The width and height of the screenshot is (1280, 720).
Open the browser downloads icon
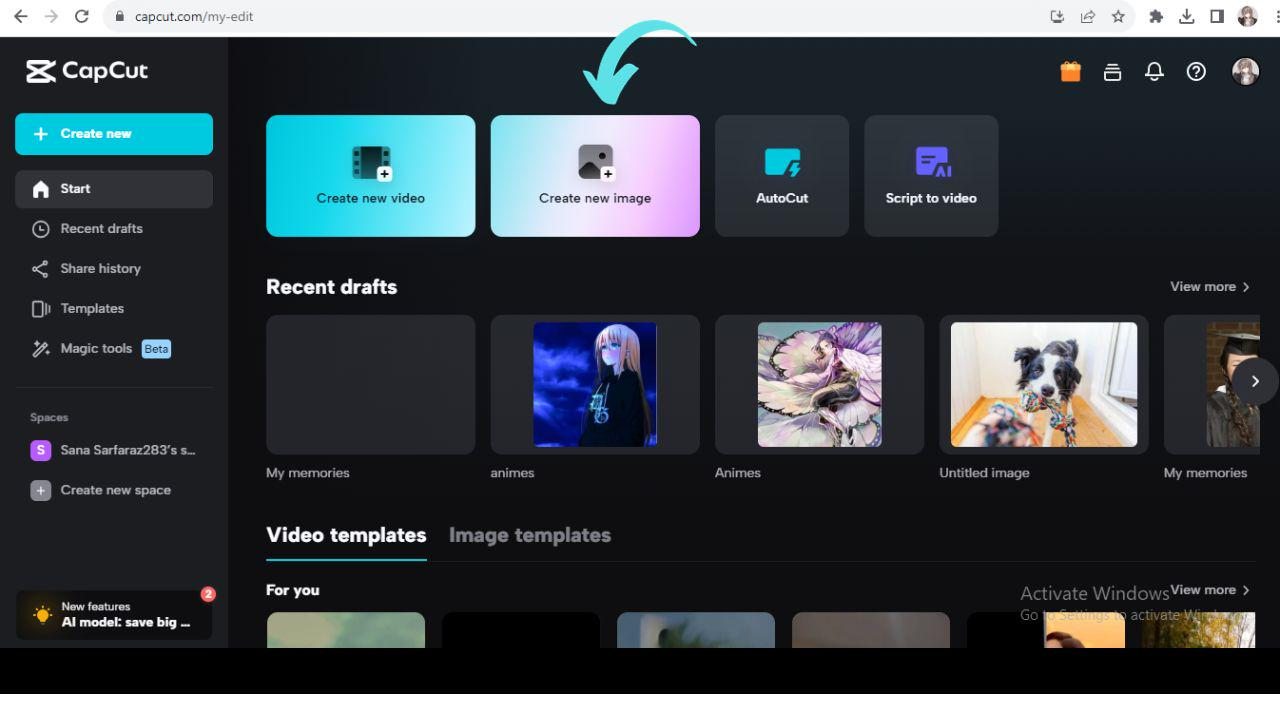click(1187, 16)
